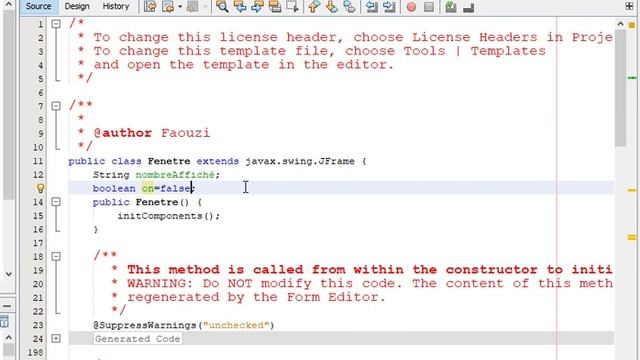The height and width of the screenshot is (360, 640).
Task: Click on '@SuppressWarnings' annotation
Action: tap(145, 325)
